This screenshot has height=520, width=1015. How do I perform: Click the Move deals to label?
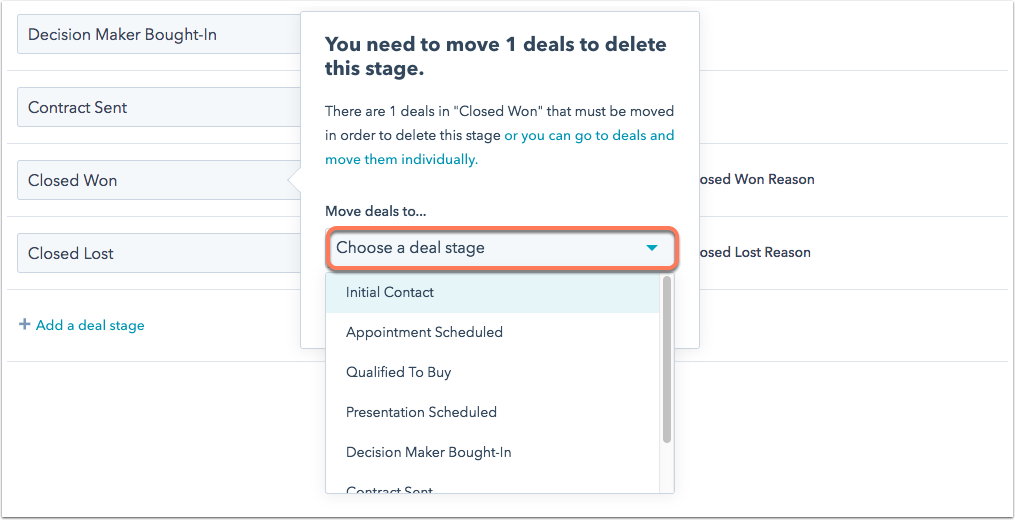375,211
